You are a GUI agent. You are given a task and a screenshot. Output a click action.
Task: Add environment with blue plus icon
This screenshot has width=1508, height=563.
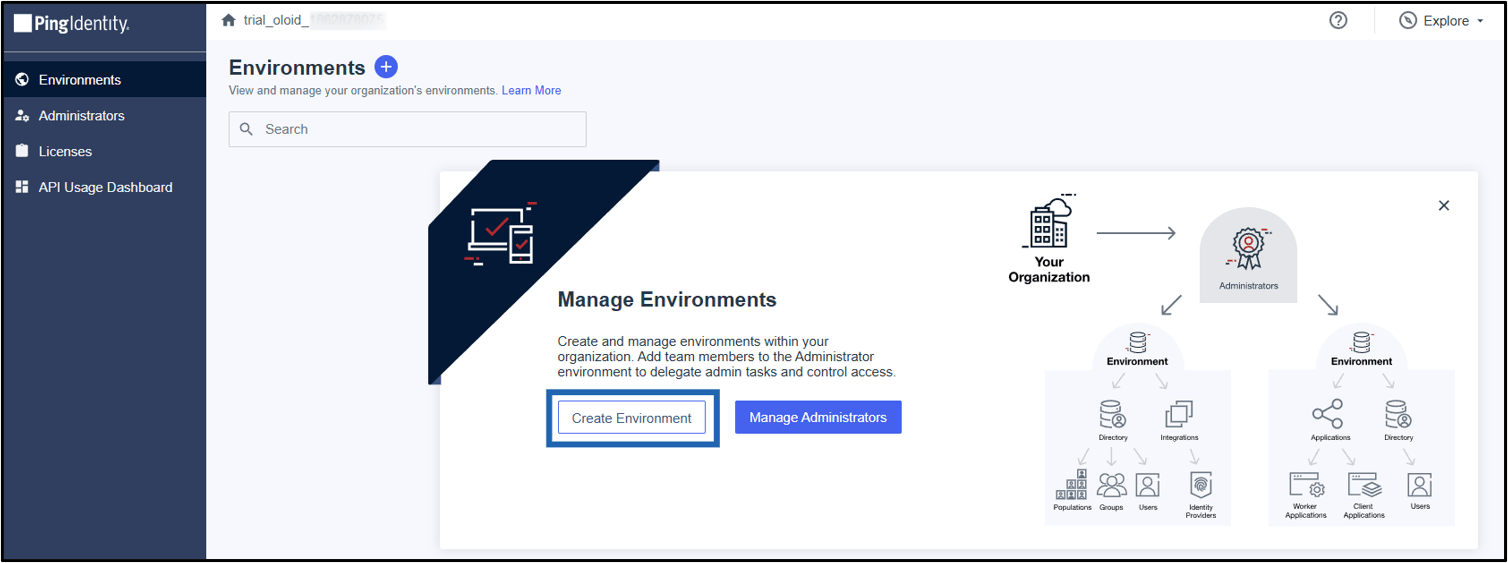click(386, 67)
